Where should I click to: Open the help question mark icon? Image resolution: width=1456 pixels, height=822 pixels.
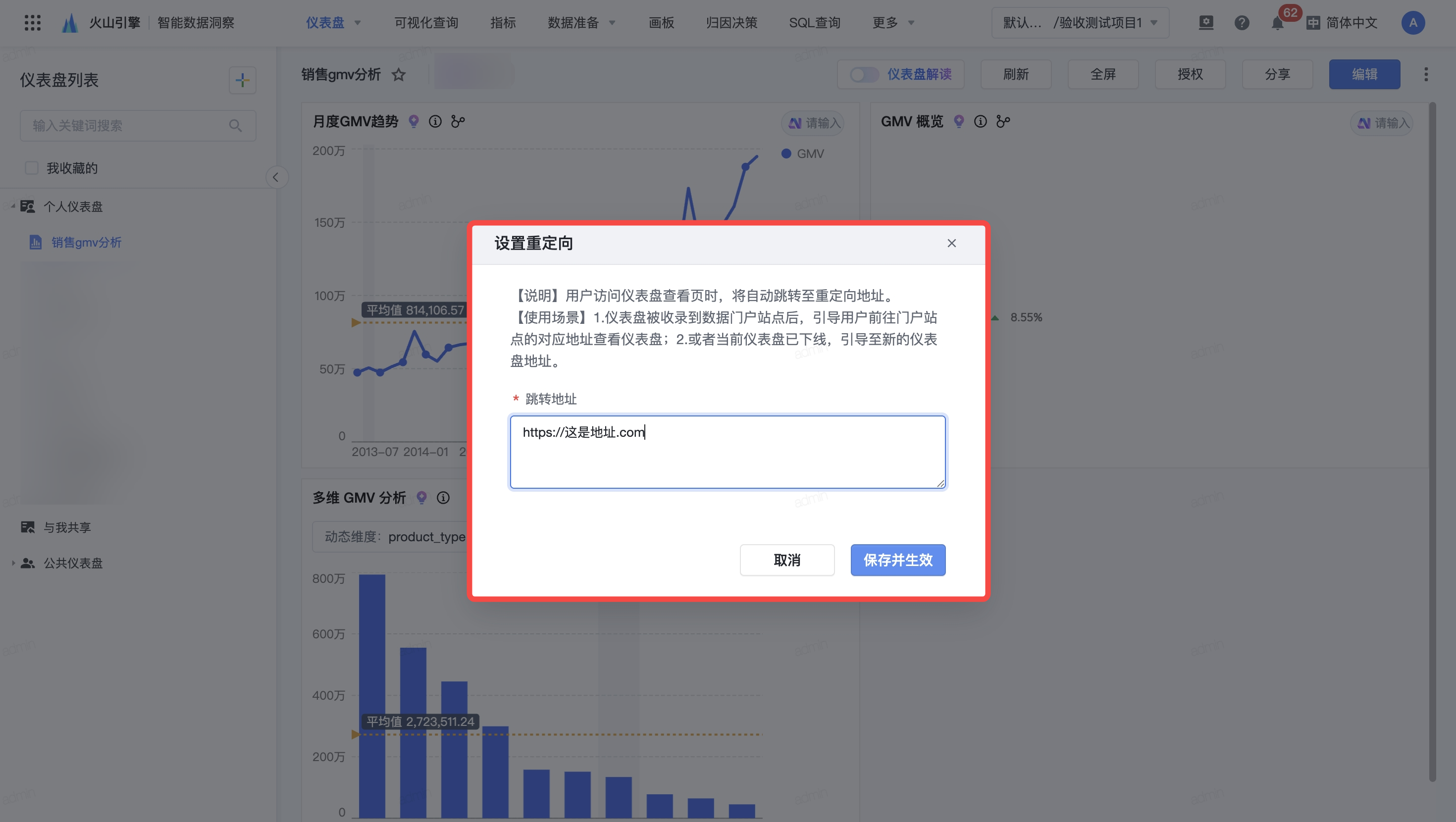pyautogui.click(x=1241, y=23)
